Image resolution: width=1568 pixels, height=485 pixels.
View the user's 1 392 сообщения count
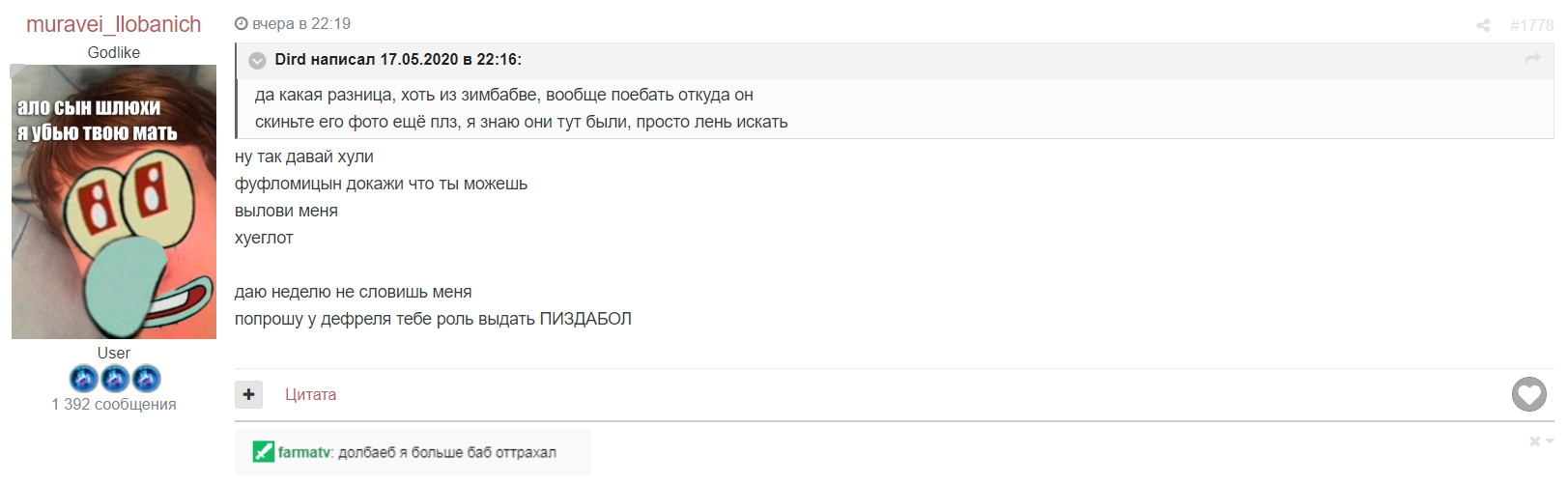pyautogui.click(x=114, y=405)
